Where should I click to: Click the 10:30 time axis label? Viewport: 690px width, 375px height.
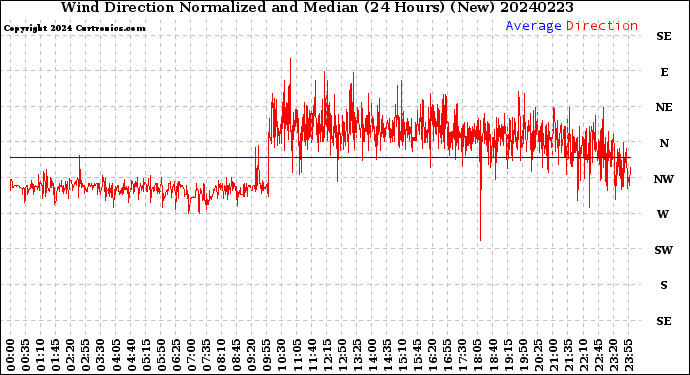282,355
